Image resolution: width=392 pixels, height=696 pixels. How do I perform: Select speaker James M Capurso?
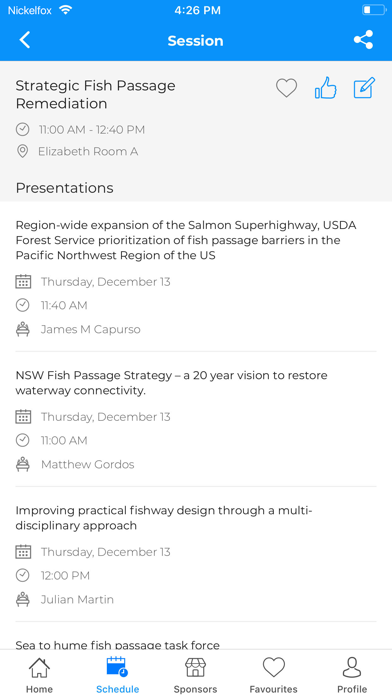click(x=91, y=329)
